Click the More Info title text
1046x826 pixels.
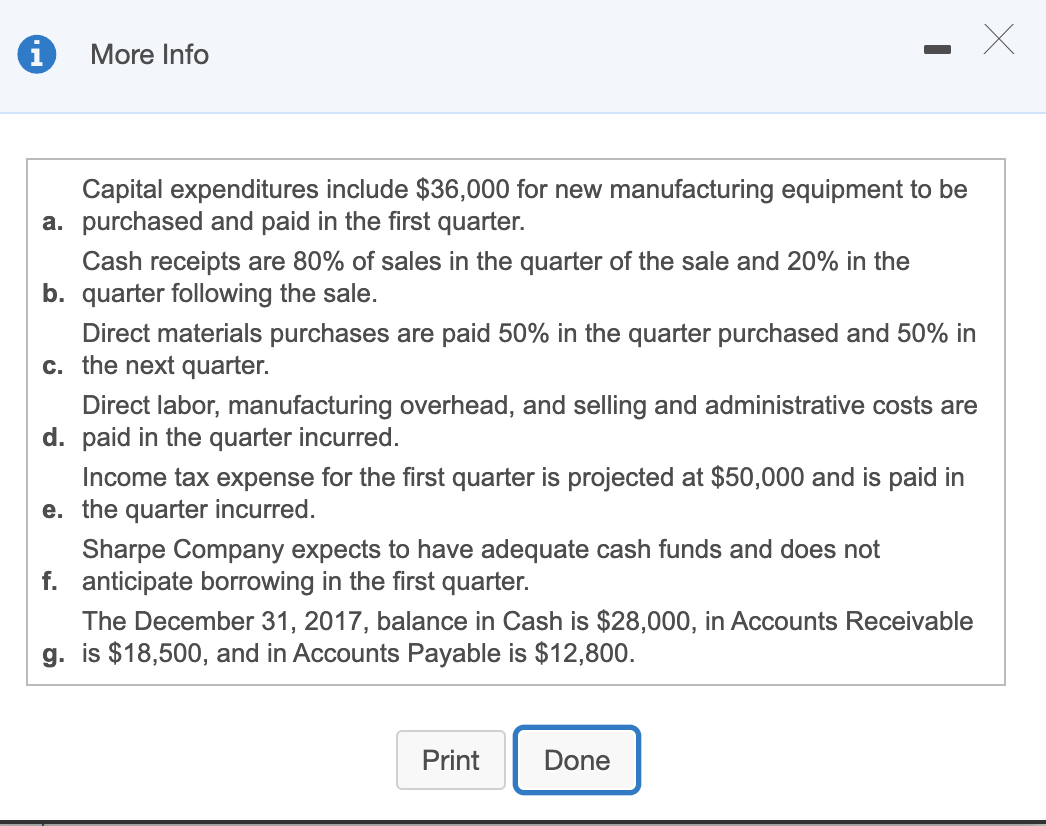pyautogui.click(x=148, y=55)
